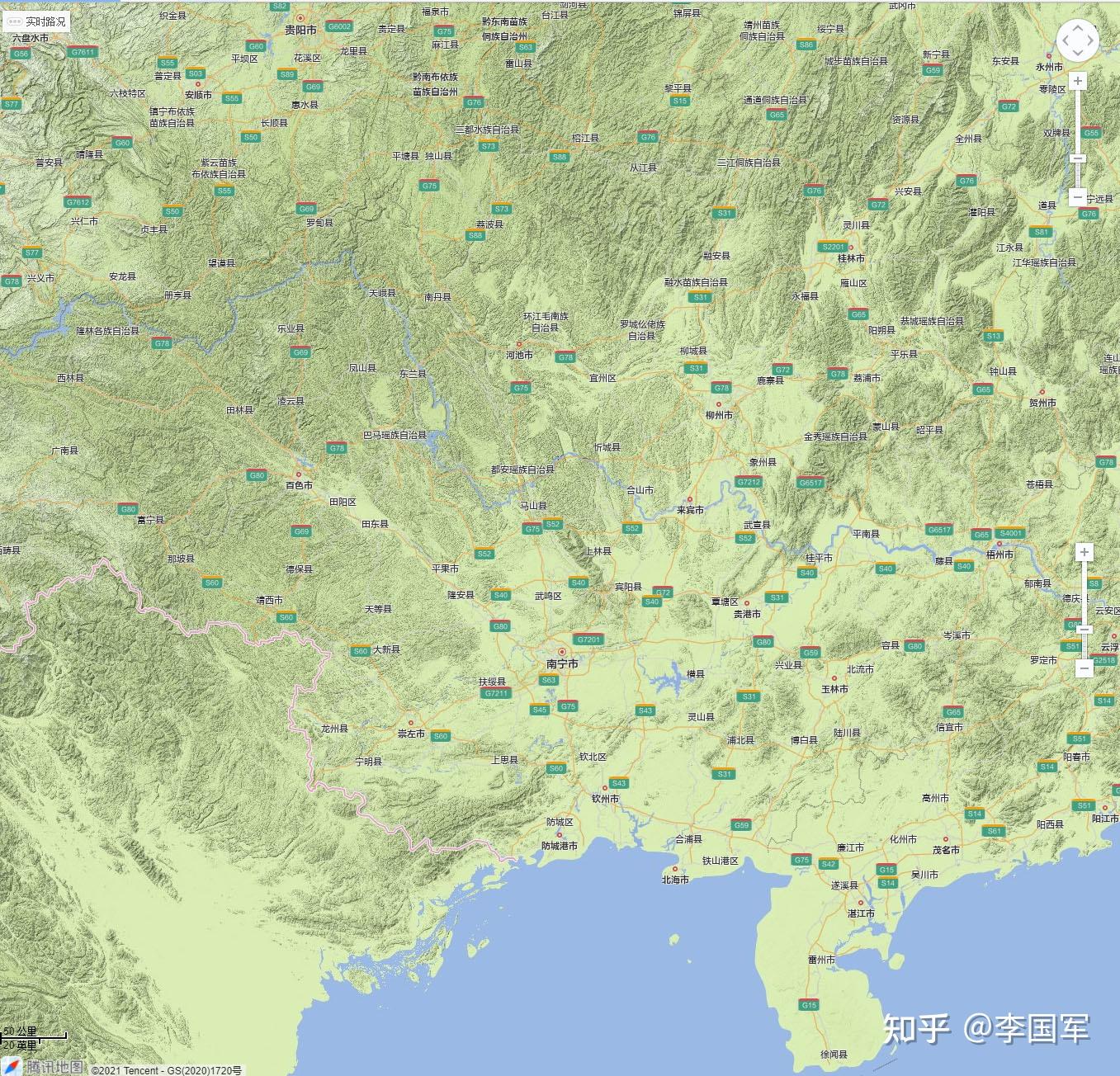The width and height of the screenshot is (1120, 1076).
Task: Zoom out with bottom minus button near 罗定市
Action: tap(1085, 668)
